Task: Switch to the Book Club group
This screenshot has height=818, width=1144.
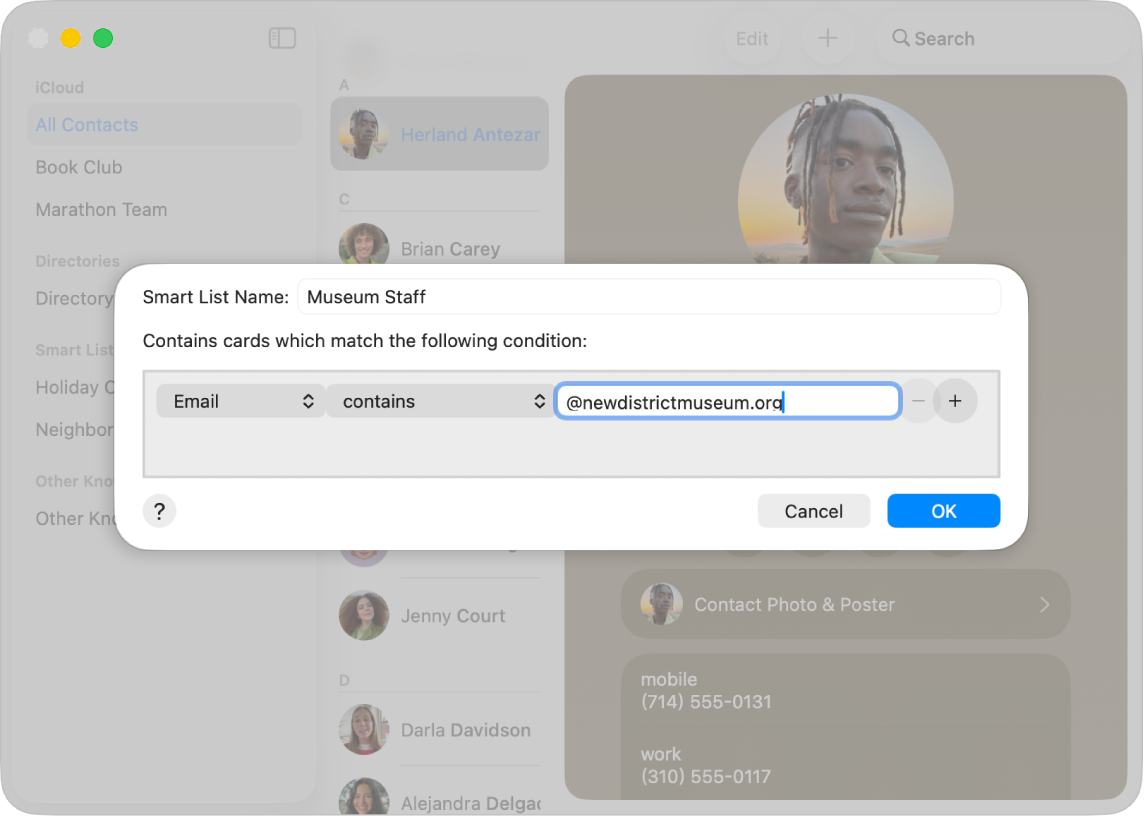Action: [78, 167]
